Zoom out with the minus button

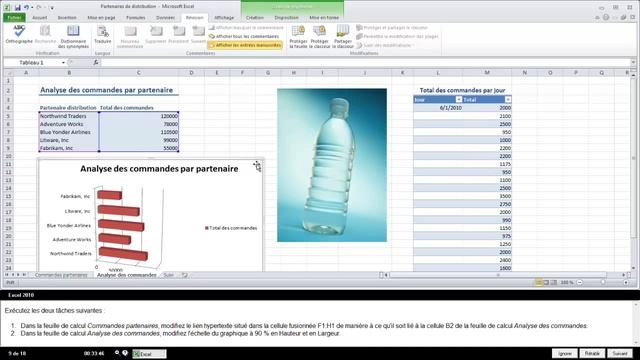580,282
